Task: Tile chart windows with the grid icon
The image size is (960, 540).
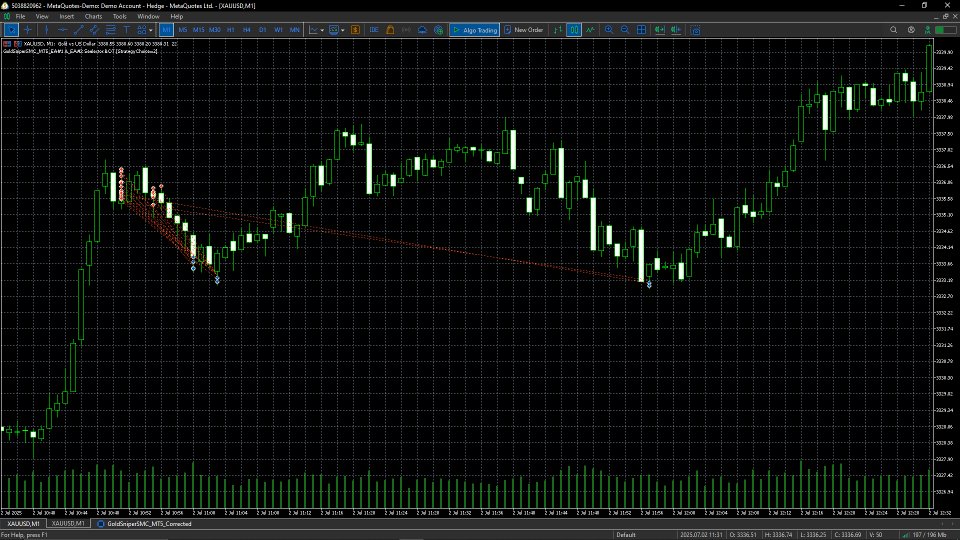Action: coord(641,29)
